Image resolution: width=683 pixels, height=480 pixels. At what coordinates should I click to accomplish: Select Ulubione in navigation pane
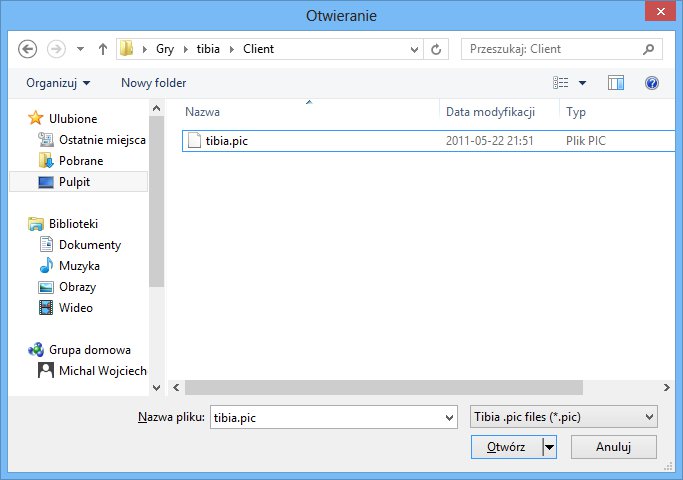pyautogui.click(x=73, y=118)
